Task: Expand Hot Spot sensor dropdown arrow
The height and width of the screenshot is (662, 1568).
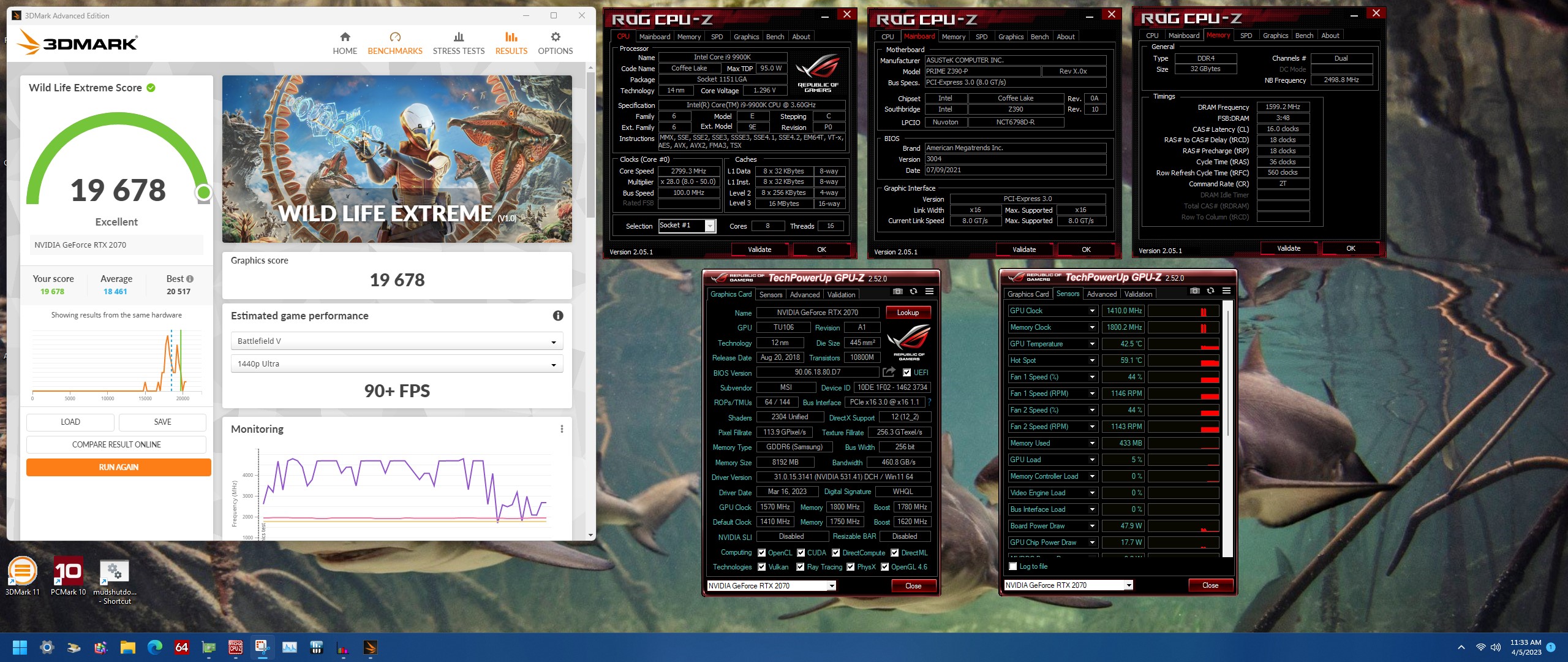Action: tap(1092, 360)
